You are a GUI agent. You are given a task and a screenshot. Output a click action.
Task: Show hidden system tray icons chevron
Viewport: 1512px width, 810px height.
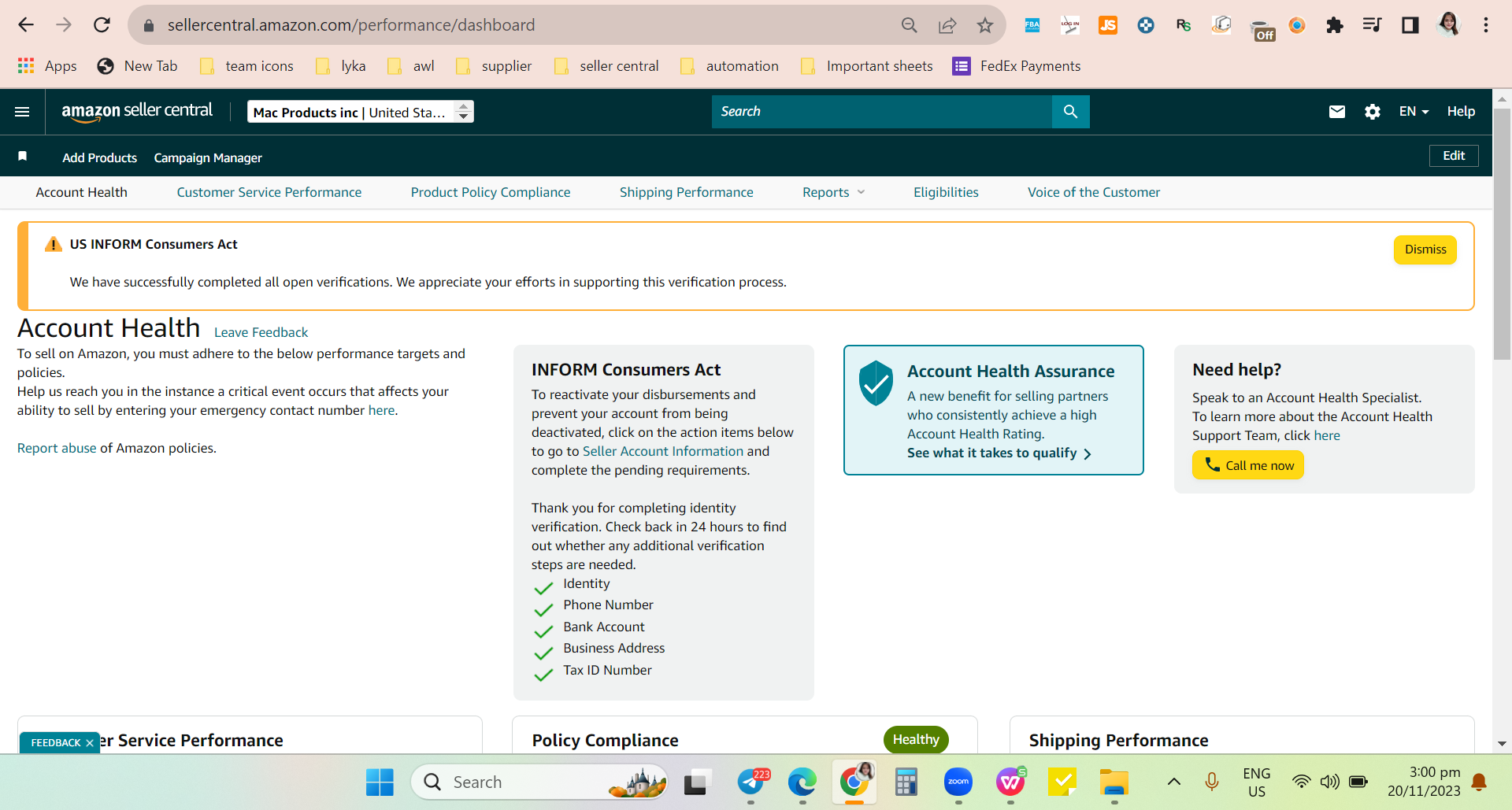(1174, 782)
